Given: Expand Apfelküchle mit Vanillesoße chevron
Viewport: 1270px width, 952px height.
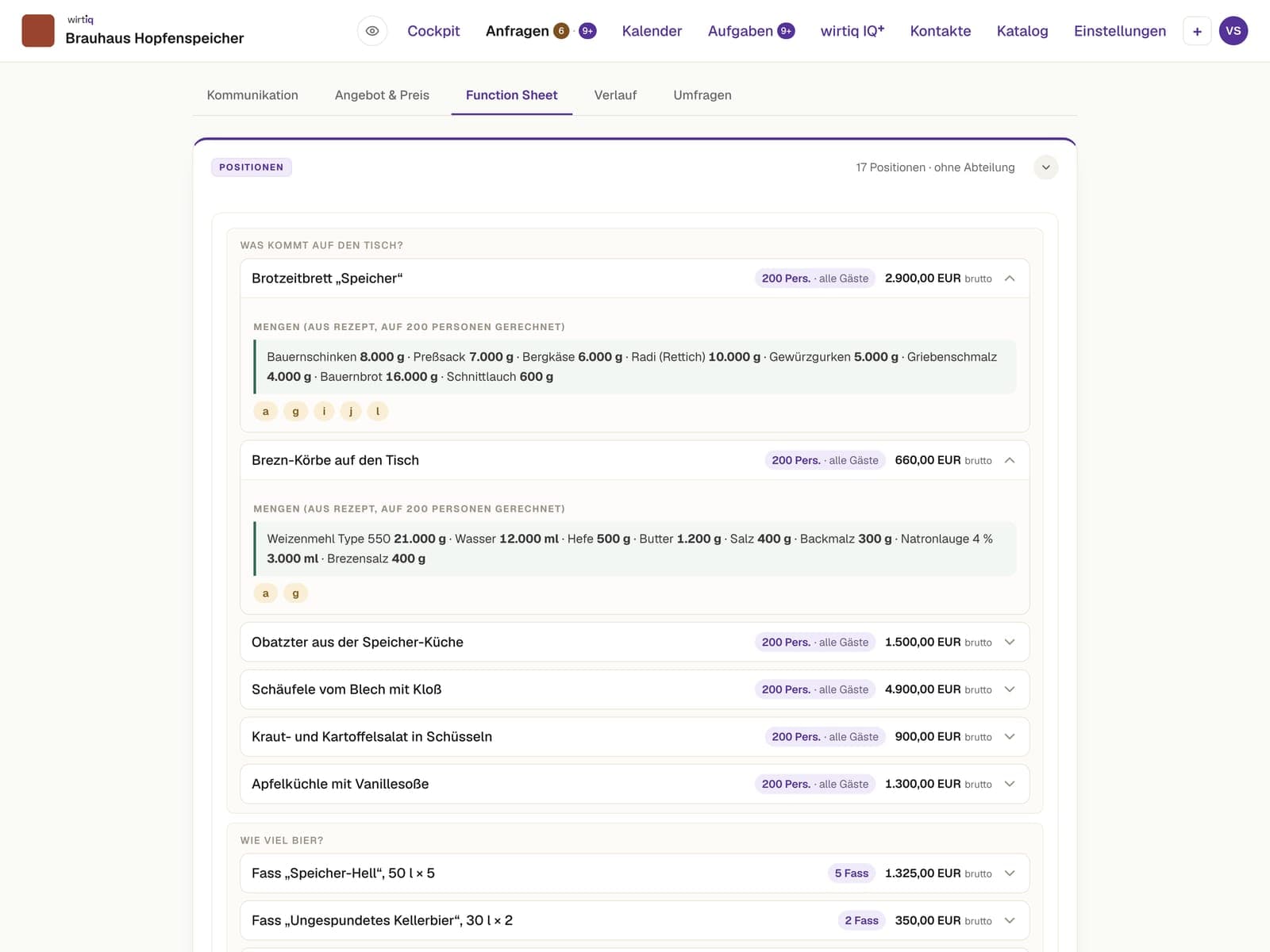Looking at the screenshot, I should pyautogui.click(x=1010, y=784).
